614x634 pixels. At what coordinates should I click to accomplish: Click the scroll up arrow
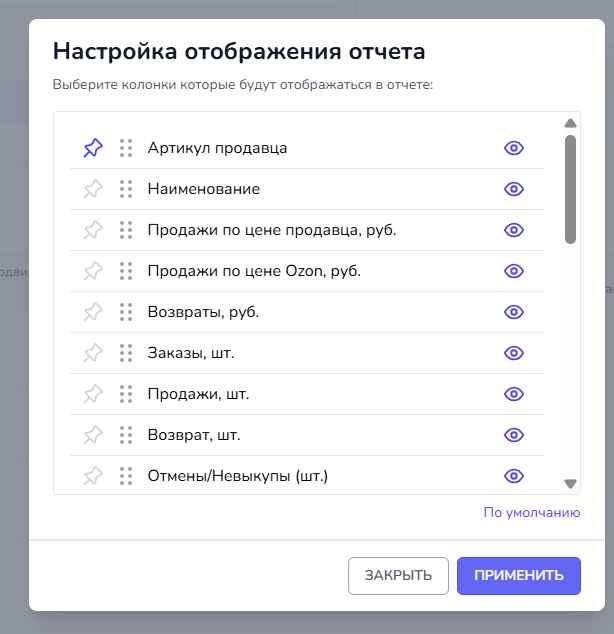[570, 123]
